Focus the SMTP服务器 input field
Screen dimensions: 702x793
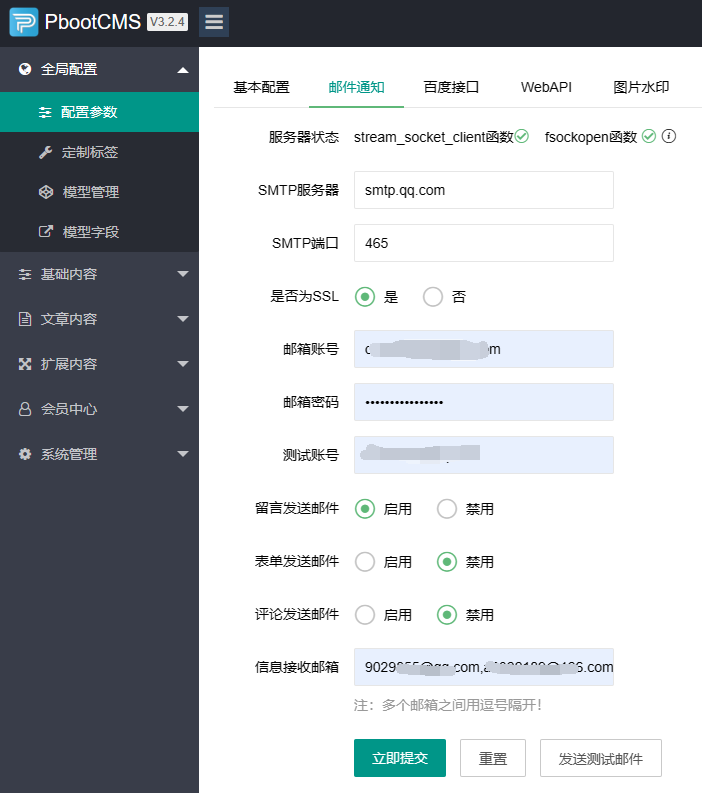(484, 190)
